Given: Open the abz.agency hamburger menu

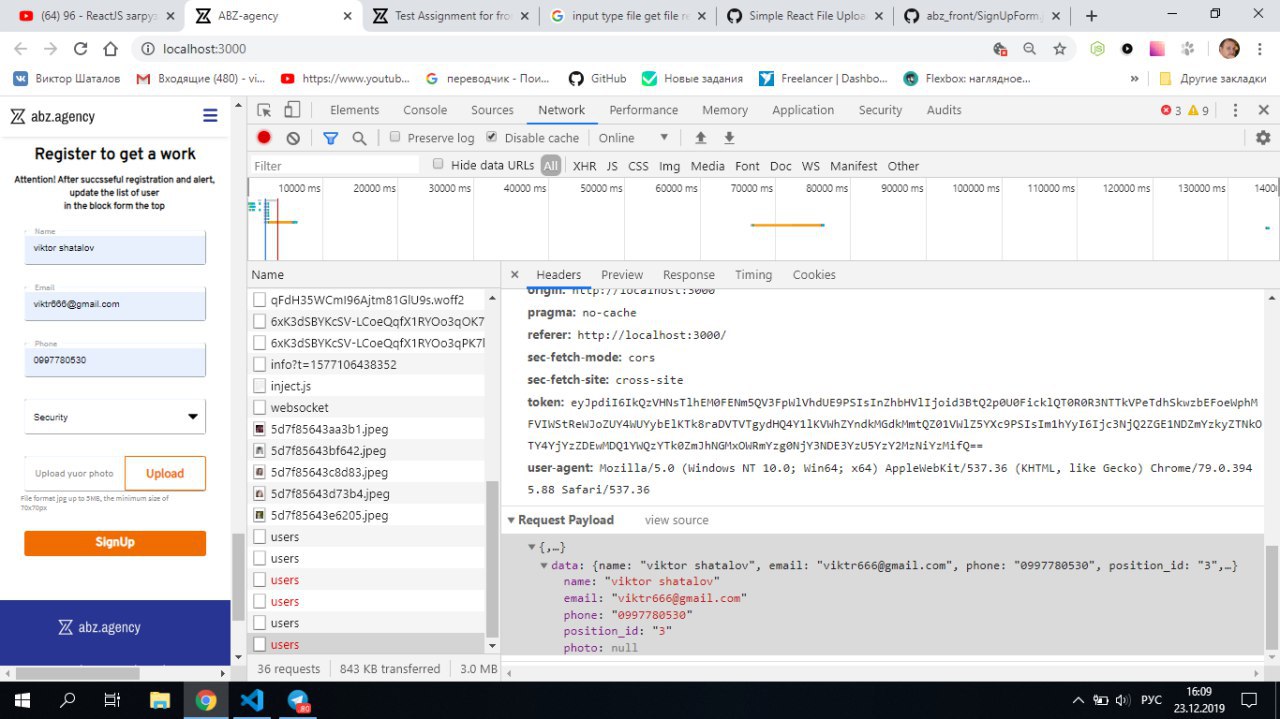Looking at the screenshot, I should (210, 116).
